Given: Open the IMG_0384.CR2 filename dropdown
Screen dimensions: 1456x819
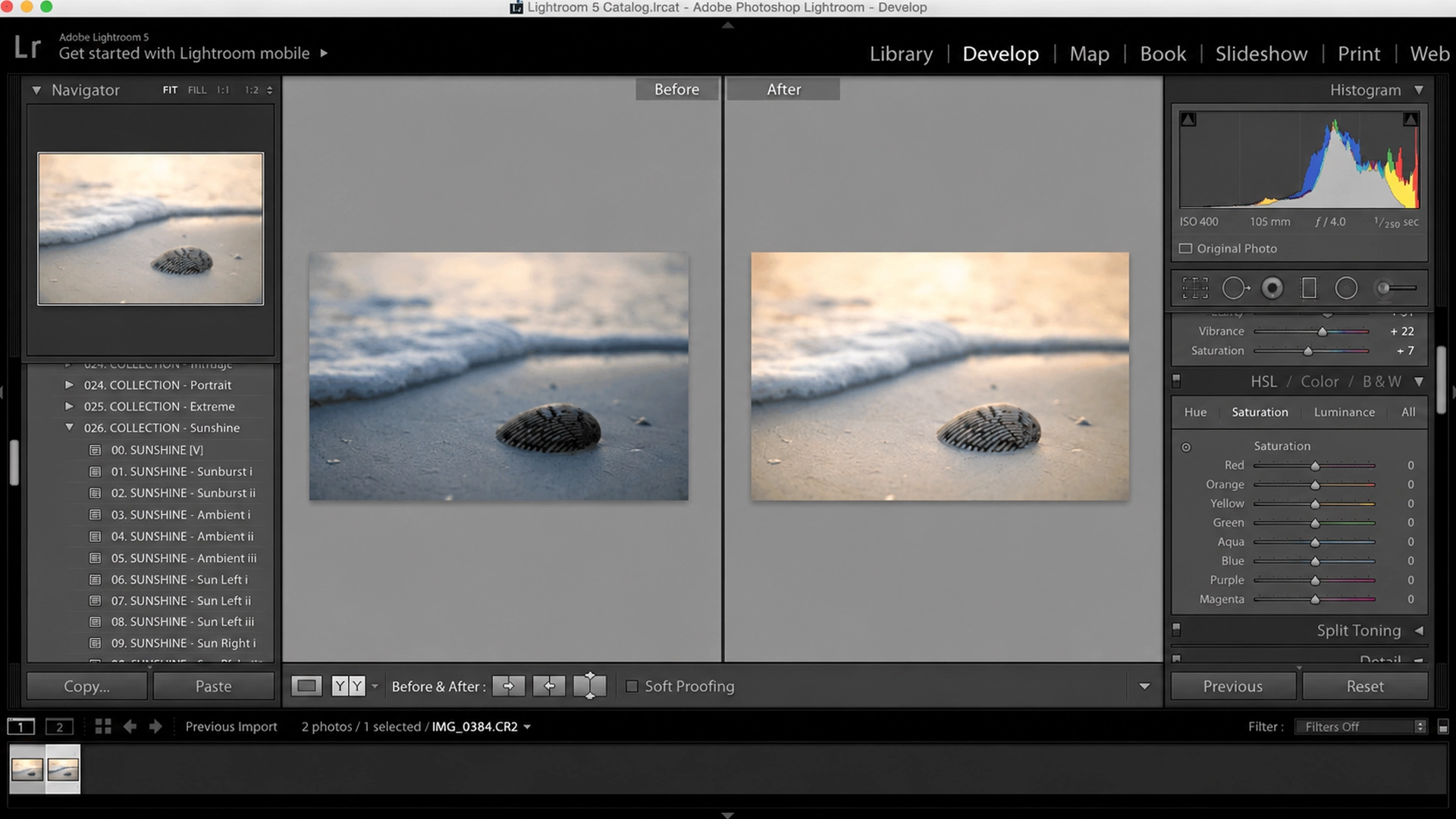Looking at the screenshot, I should (527, 726).
